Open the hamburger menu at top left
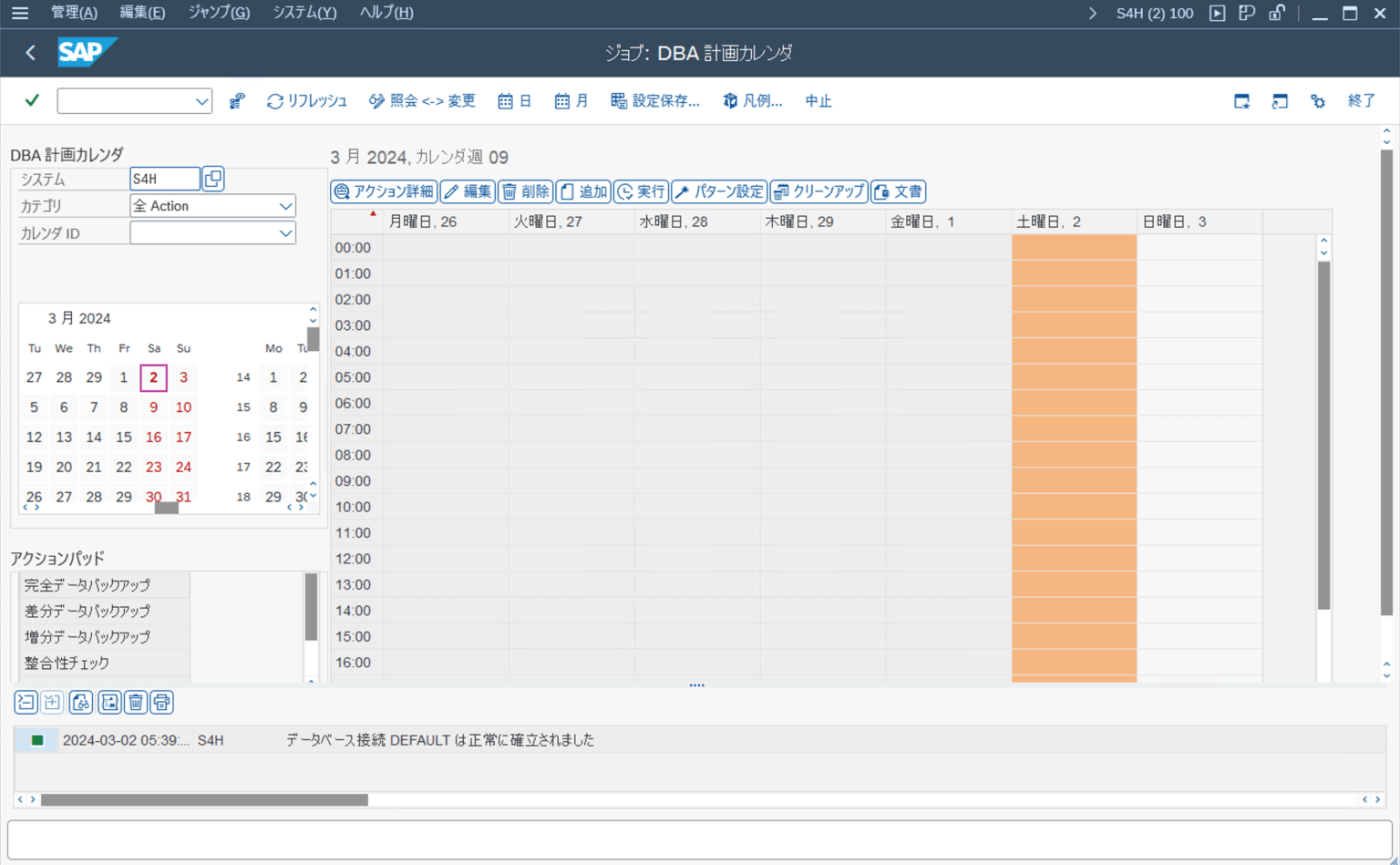The width and height of the screenshot is (1400, 865). coord(19,13)
